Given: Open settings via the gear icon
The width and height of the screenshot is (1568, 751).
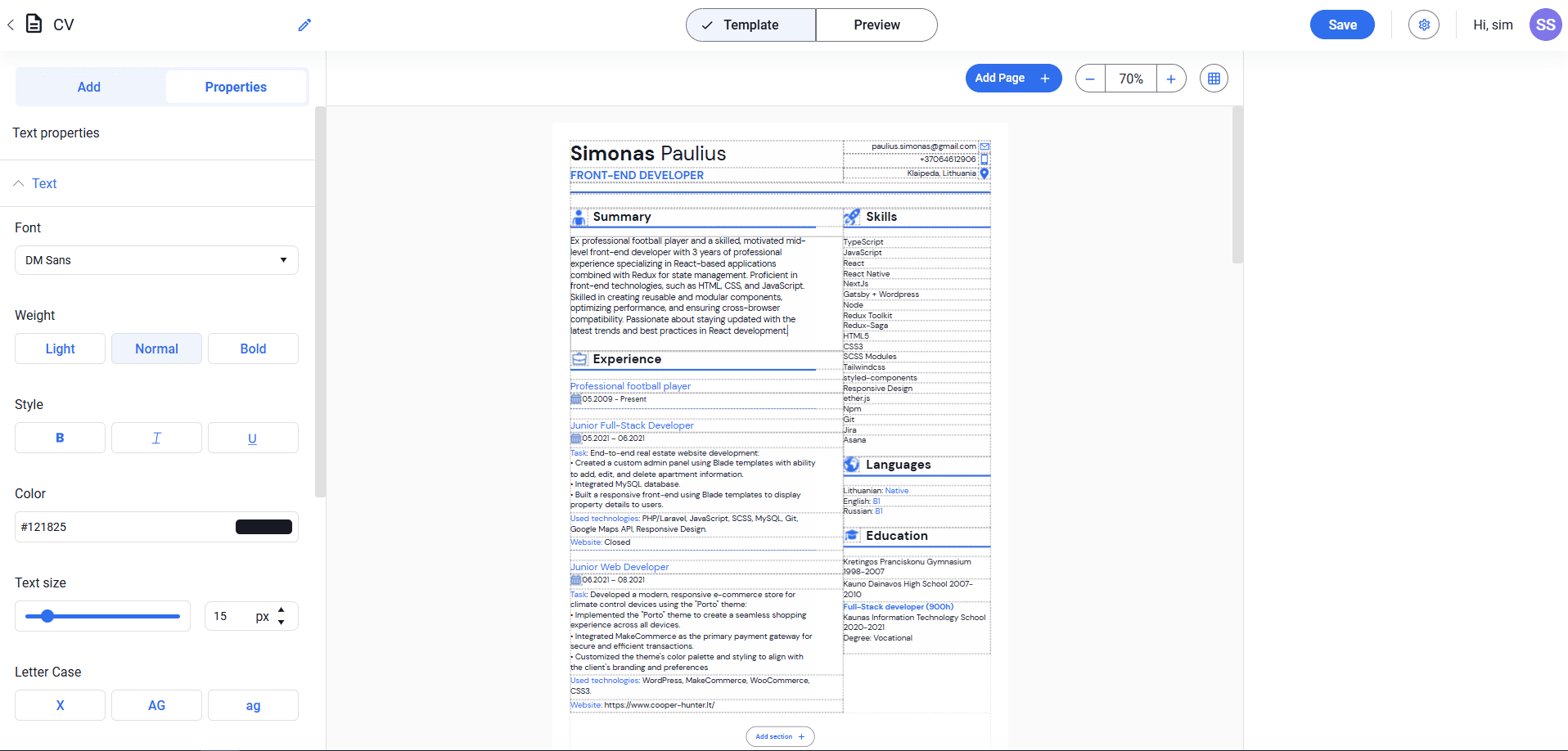Looking at the screenshot, I should coord(1423,25).
